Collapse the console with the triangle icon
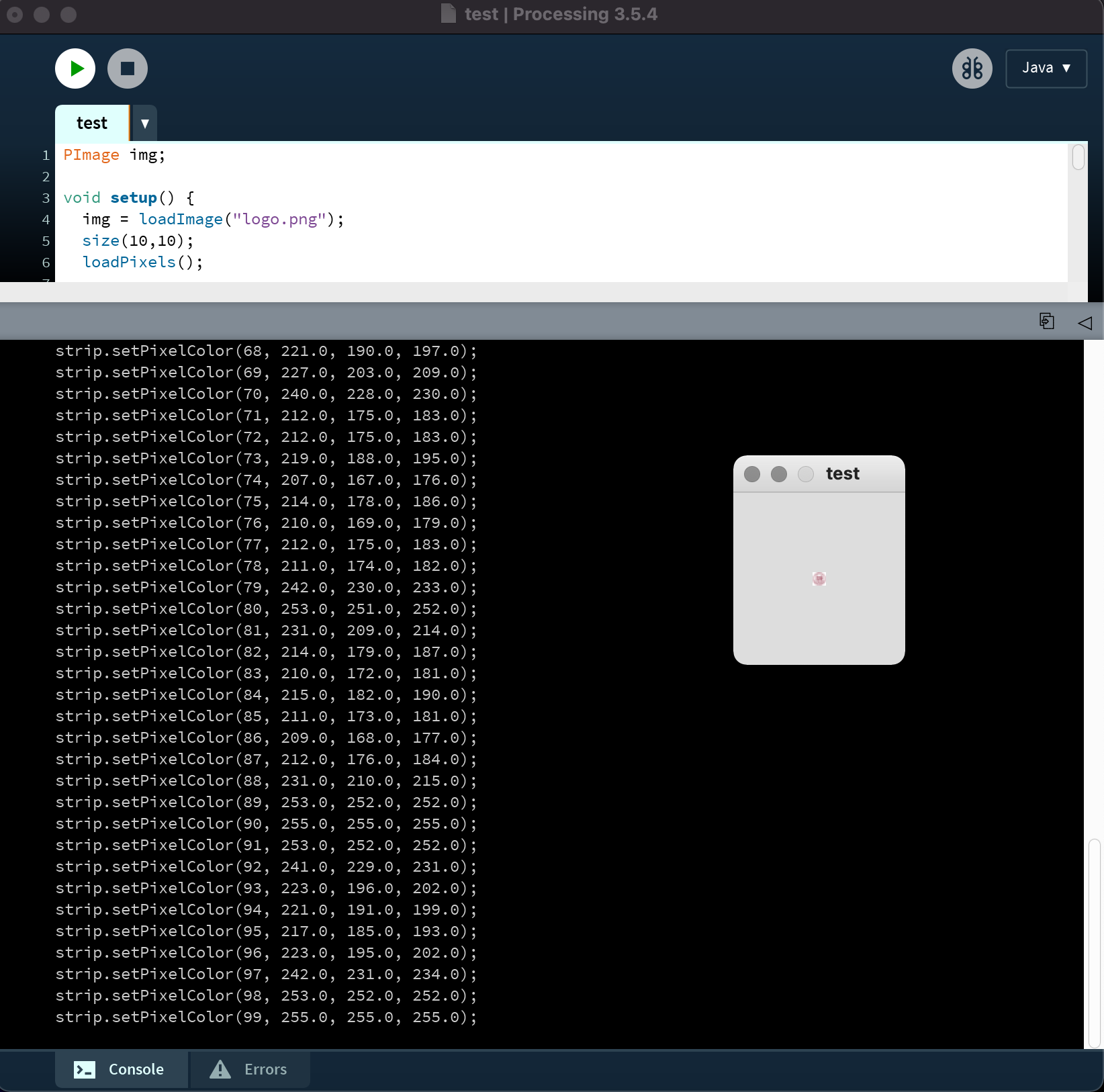Viewport: 1104px width, 1092px height. click(1085, 323)
